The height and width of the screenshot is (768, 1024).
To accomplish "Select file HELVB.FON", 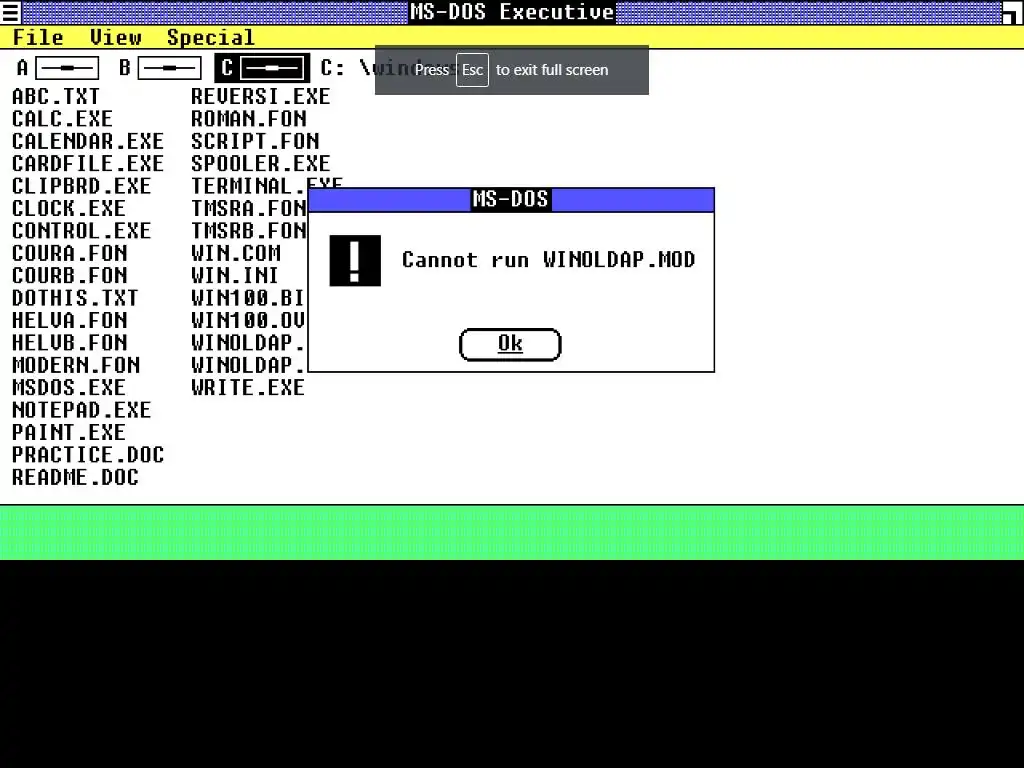I will click(70, 343).
